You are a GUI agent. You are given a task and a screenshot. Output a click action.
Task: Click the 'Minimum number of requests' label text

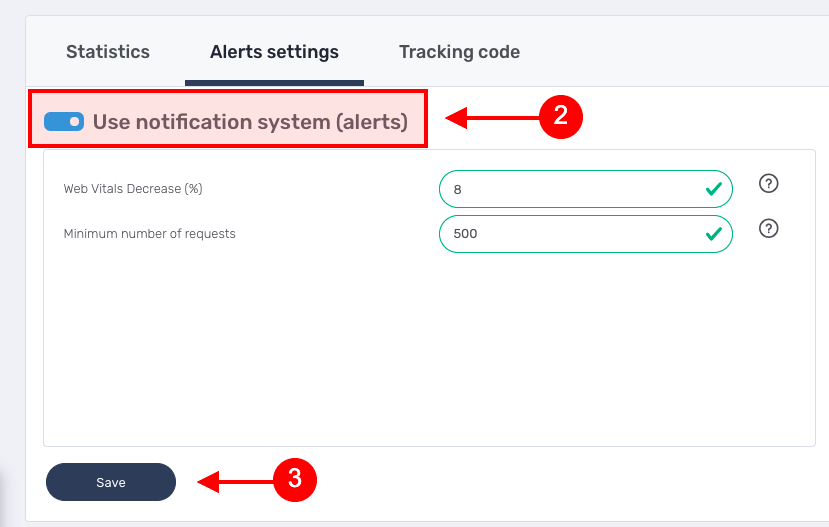coord(149,234)
